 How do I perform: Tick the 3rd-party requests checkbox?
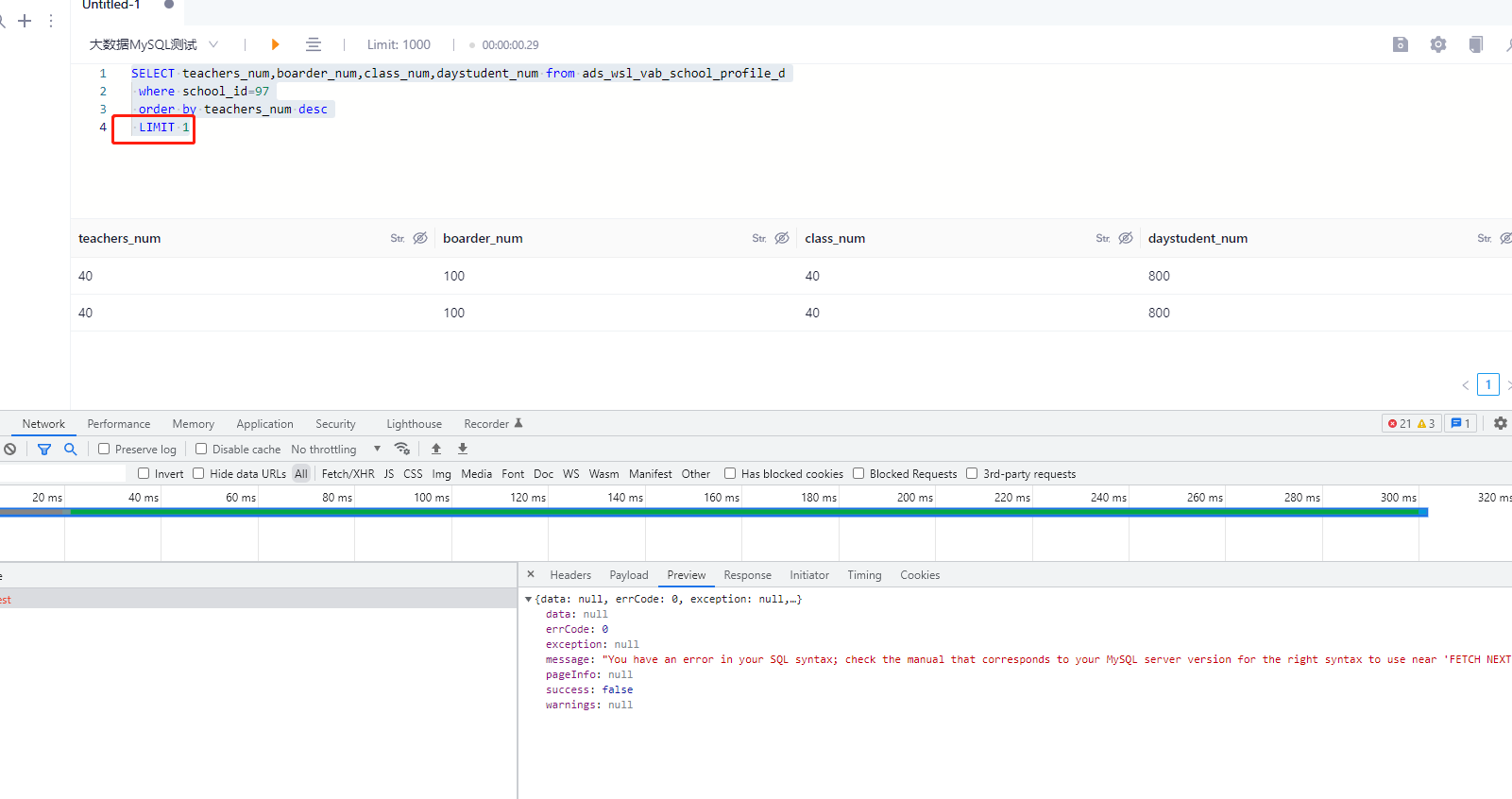972,474
